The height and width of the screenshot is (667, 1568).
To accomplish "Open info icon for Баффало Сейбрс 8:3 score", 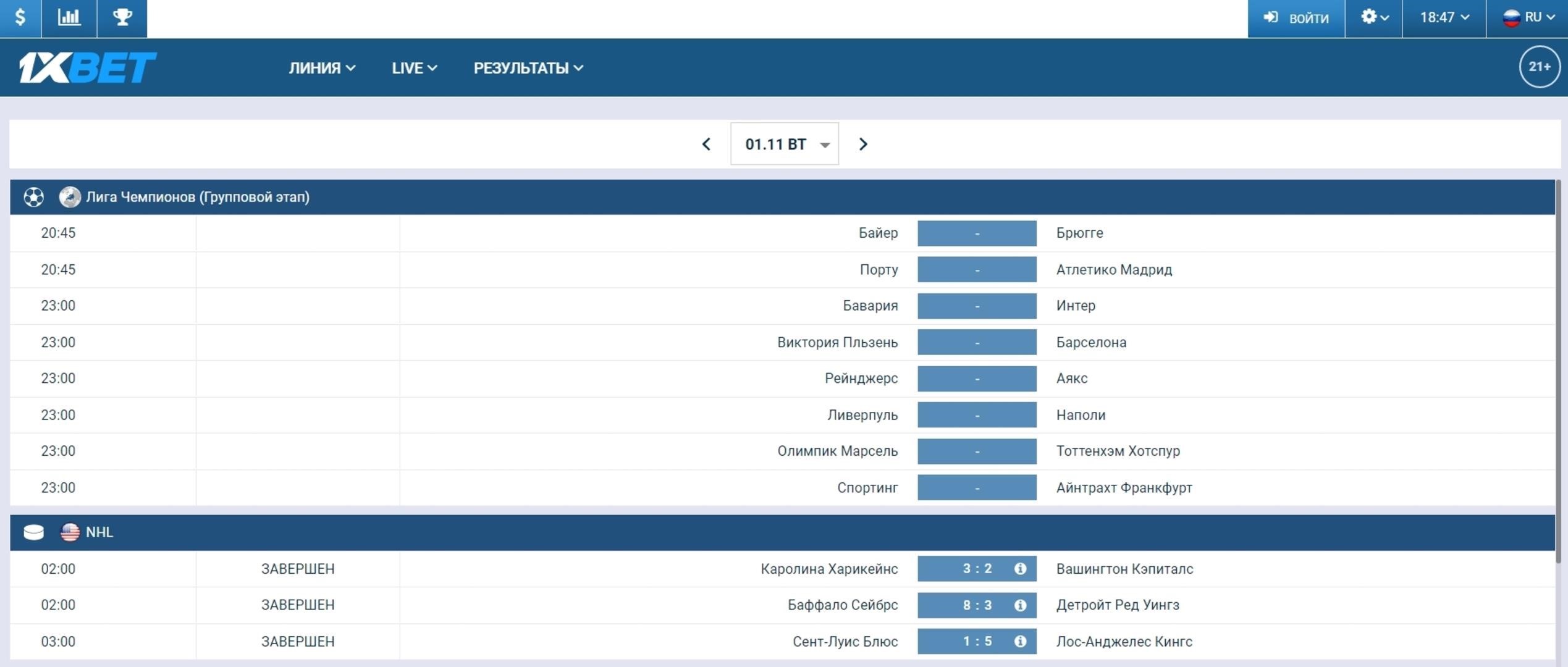I will click(x=1020, y=605).
